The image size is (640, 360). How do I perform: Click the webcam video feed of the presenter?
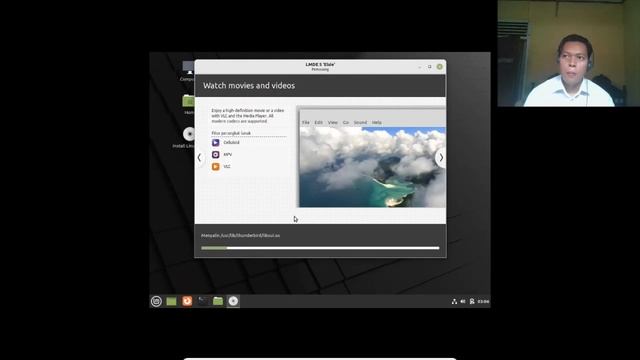tap(569, 53)
